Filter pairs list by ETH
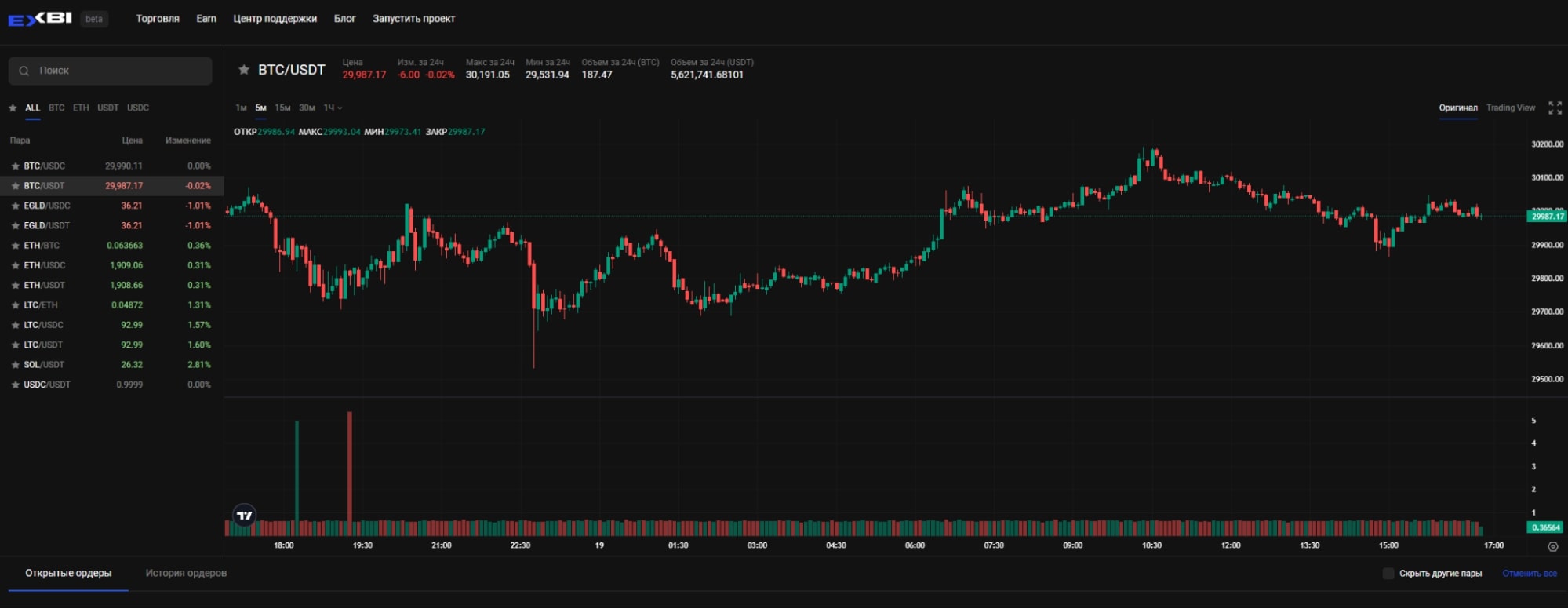1568x609 pixels. [81, 108]
